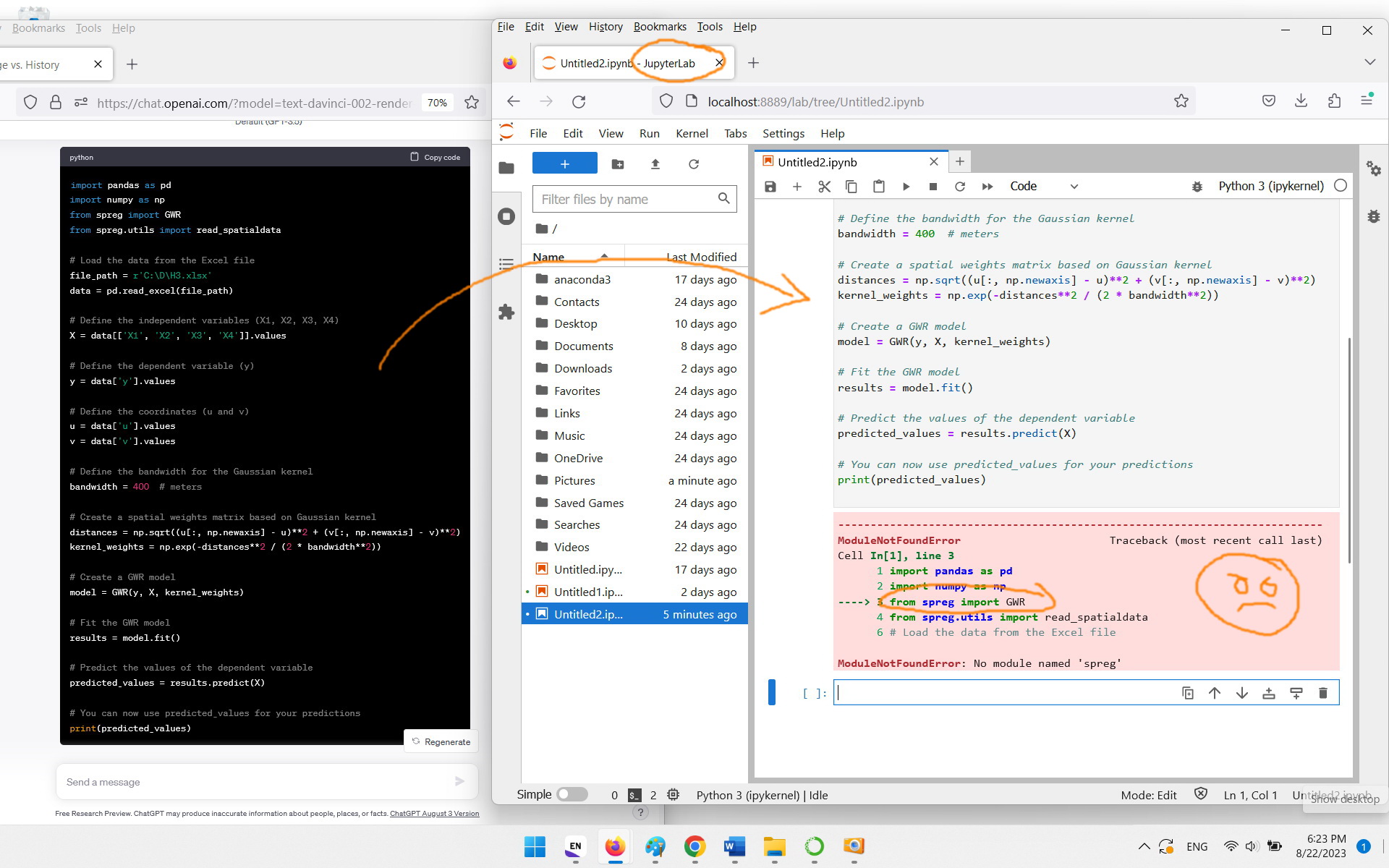
Task: Open Firefox's list all tabs chevron
Action: click(1370, 62)
